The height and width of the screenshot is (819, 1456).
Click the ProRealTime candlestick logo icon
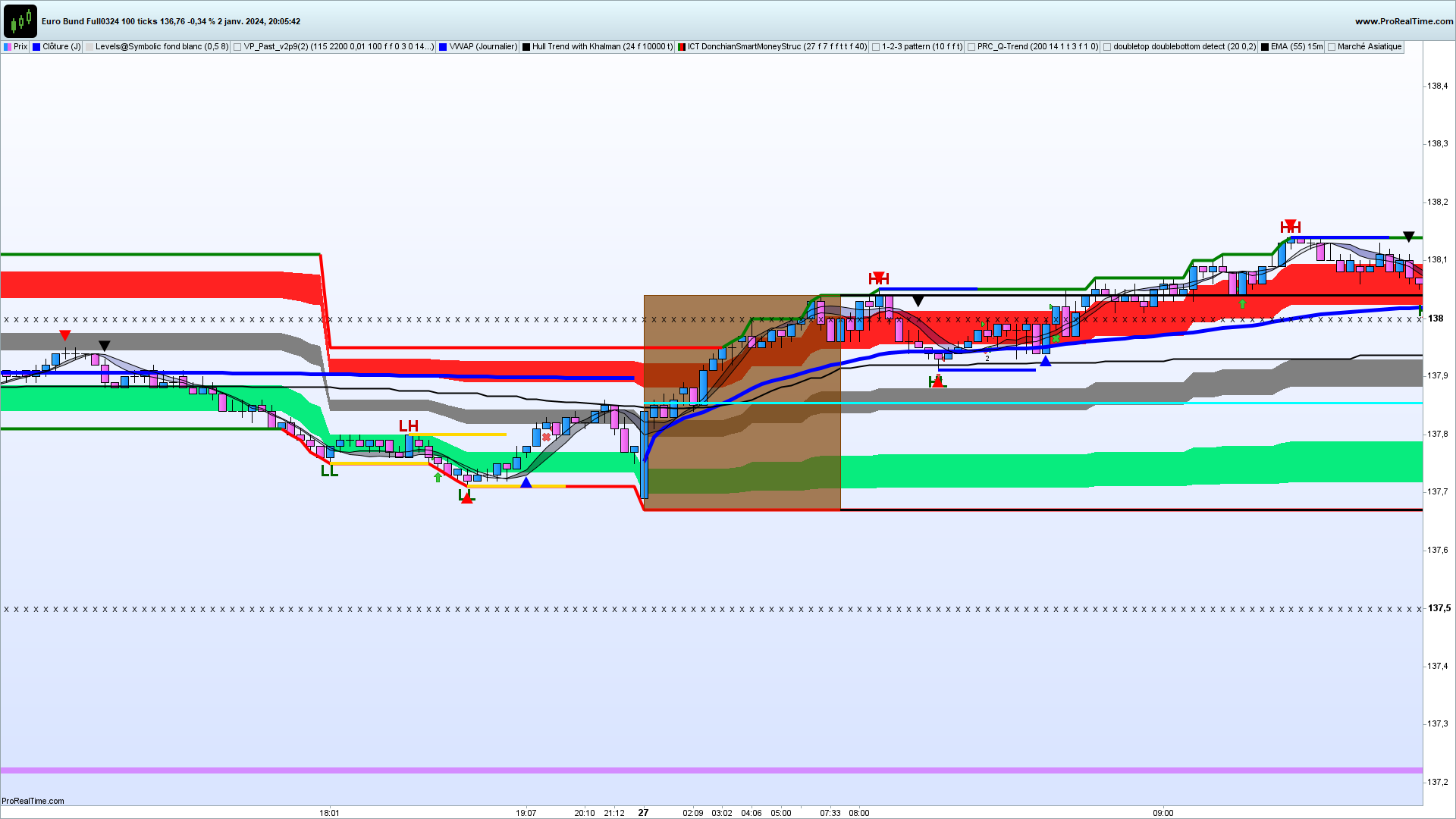click(x=20, y=20)
